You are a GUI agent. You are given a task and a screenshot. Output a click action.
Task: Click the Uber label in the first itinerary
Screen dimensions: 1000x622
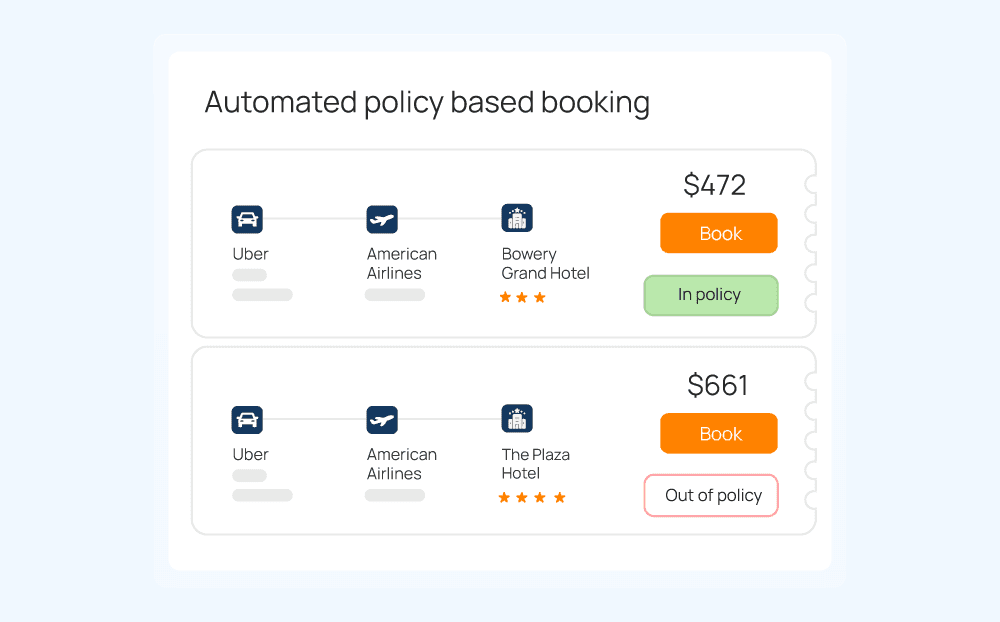coord(251,254)
